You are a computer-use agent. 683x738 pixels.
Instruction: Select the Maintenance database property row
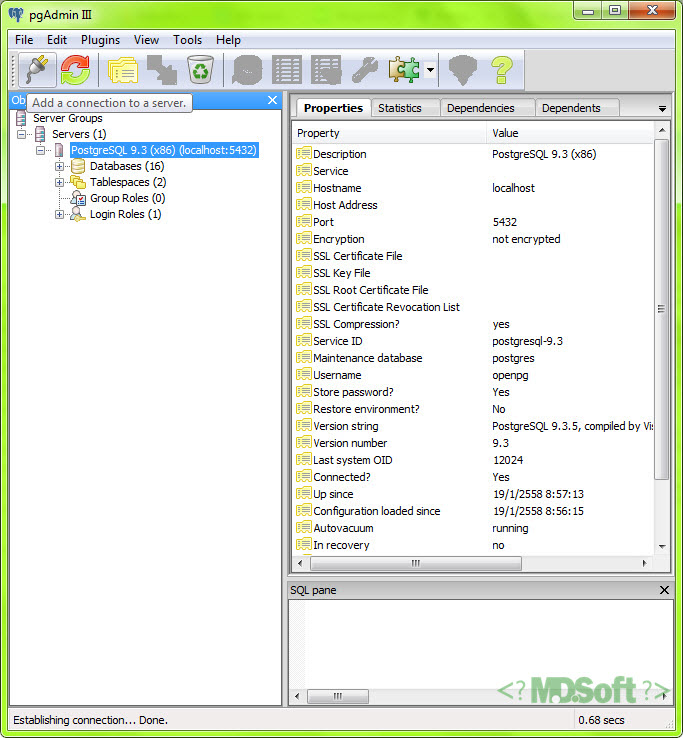point(473,358)
